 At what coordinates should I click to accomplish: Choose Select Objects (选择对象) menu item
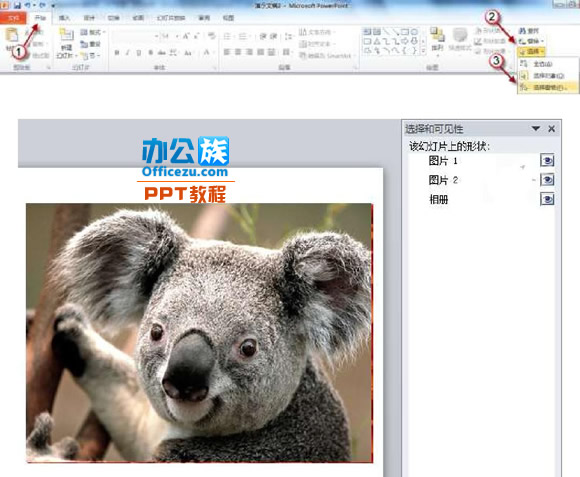tap(548, 75)
